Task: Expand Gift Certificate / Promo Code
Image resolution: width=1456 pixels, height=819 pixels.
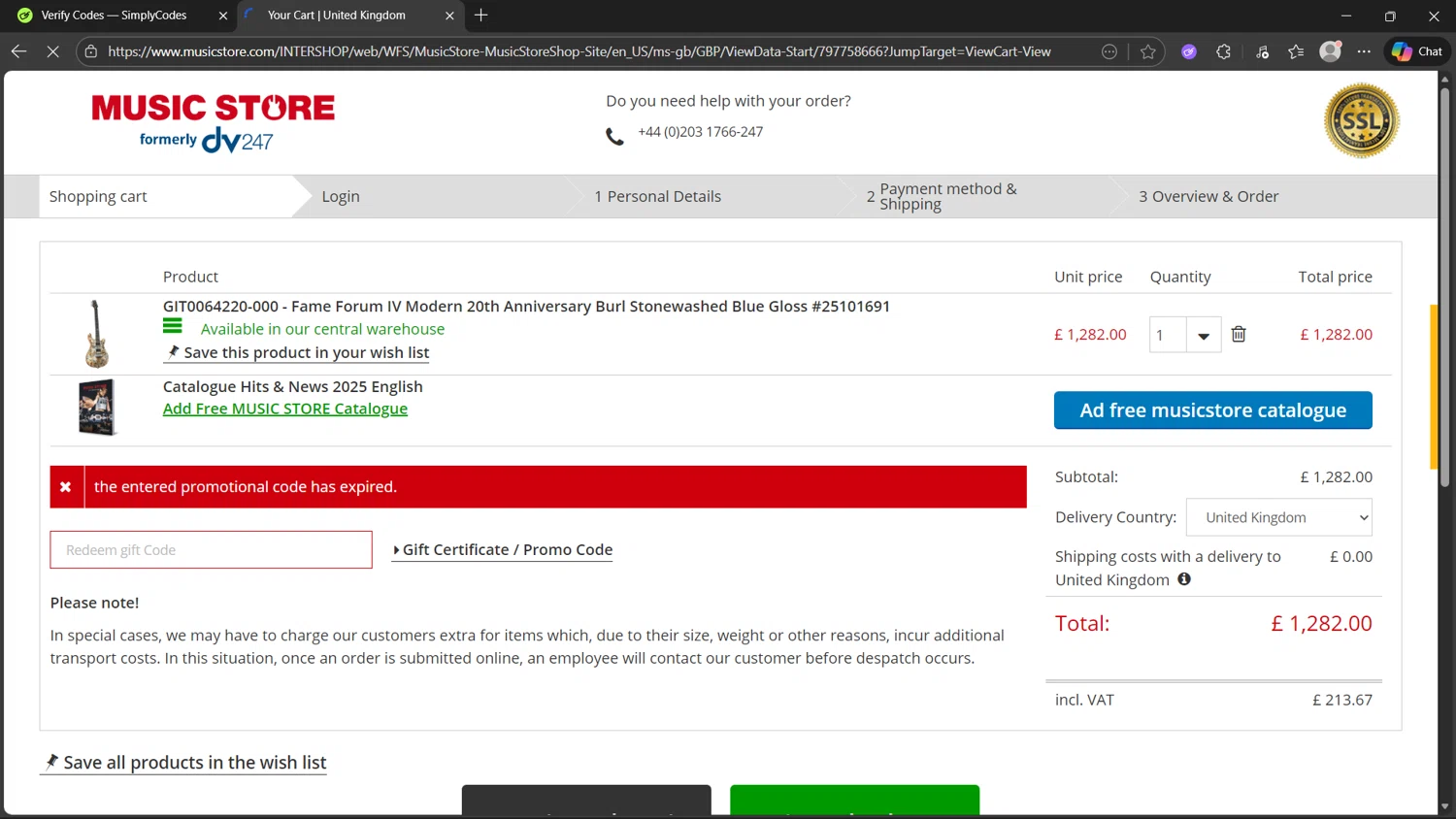Action: [502, 549]
